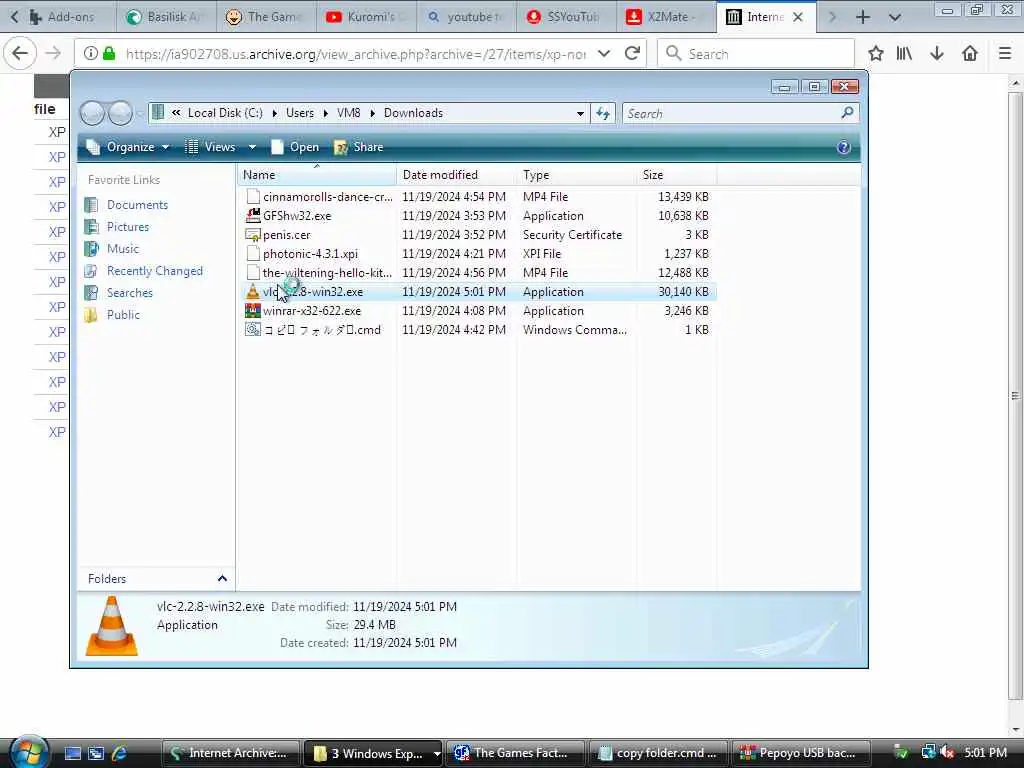Select the .cmd Windows Command file icon

pyautogui.click(x=253, y=330)
